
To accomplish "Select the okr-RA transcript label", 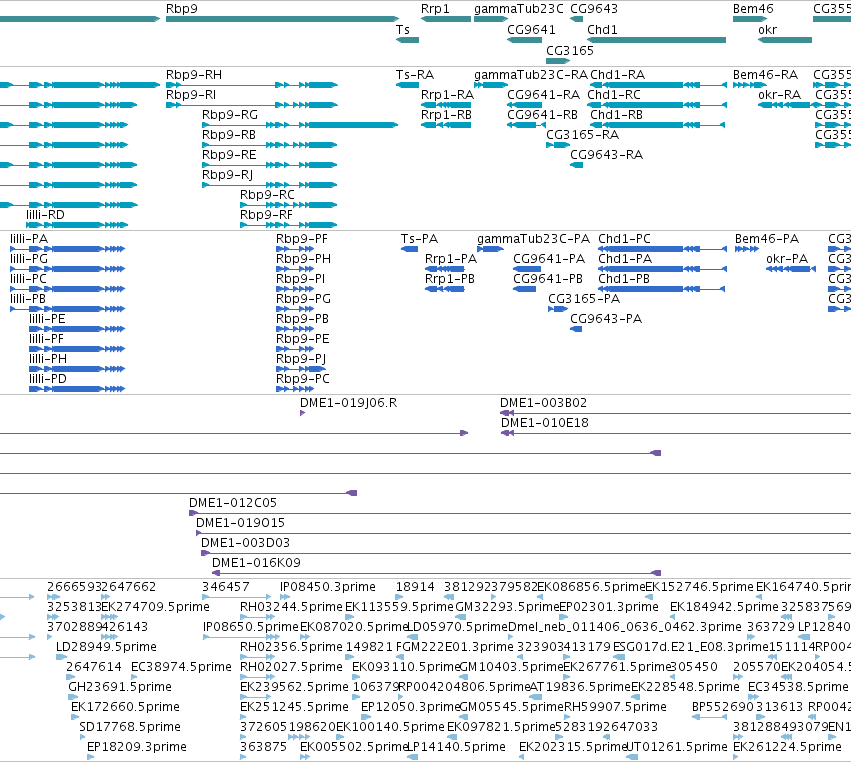I will click(779, 94).
